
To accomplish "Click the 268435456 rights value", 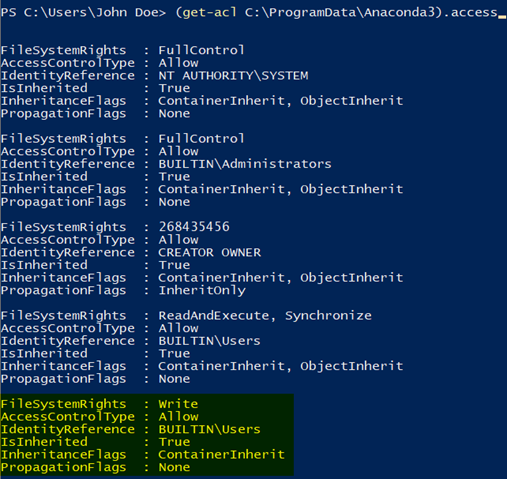I will (194, 227).
